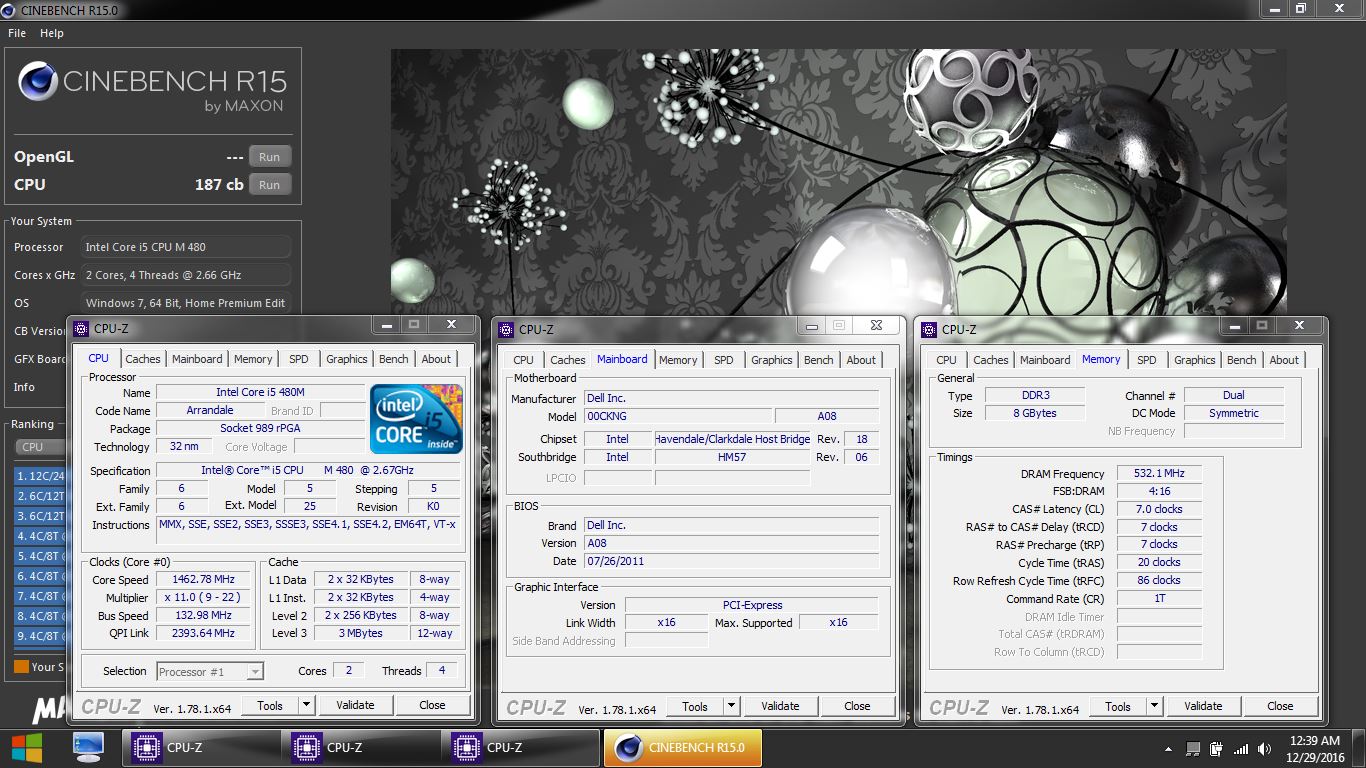Open Tools dropdown arrow in the CPU-Z CPU window

click(x=307, y=705)
